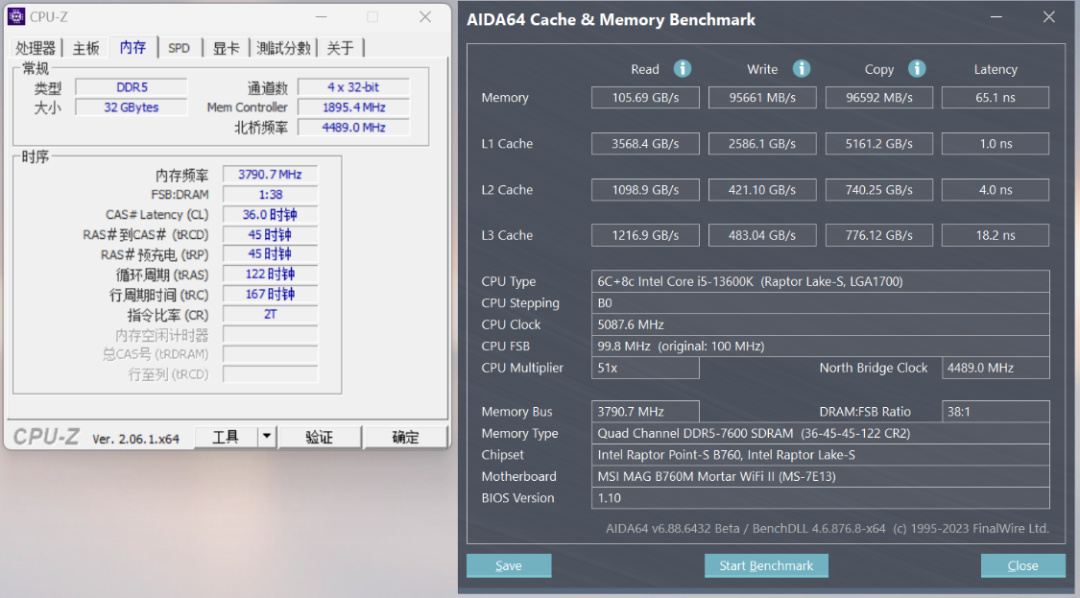Click AIDA64 North Bridge Clock value 4489.0 MHz

(995, 368)
